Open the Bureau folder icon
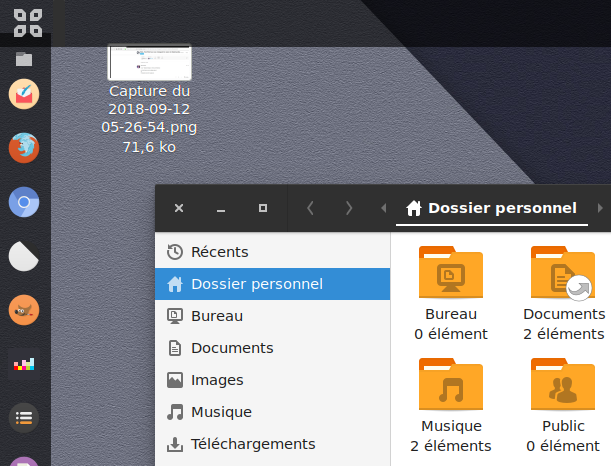 click(x=450, y=275)
